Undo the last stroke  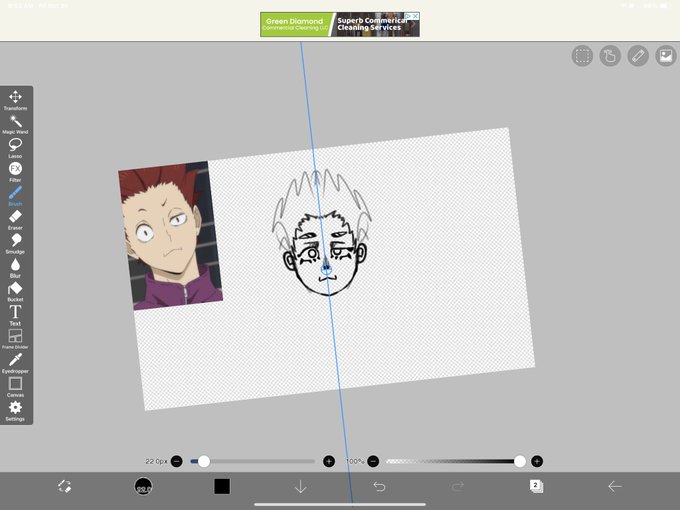[379, 486]
